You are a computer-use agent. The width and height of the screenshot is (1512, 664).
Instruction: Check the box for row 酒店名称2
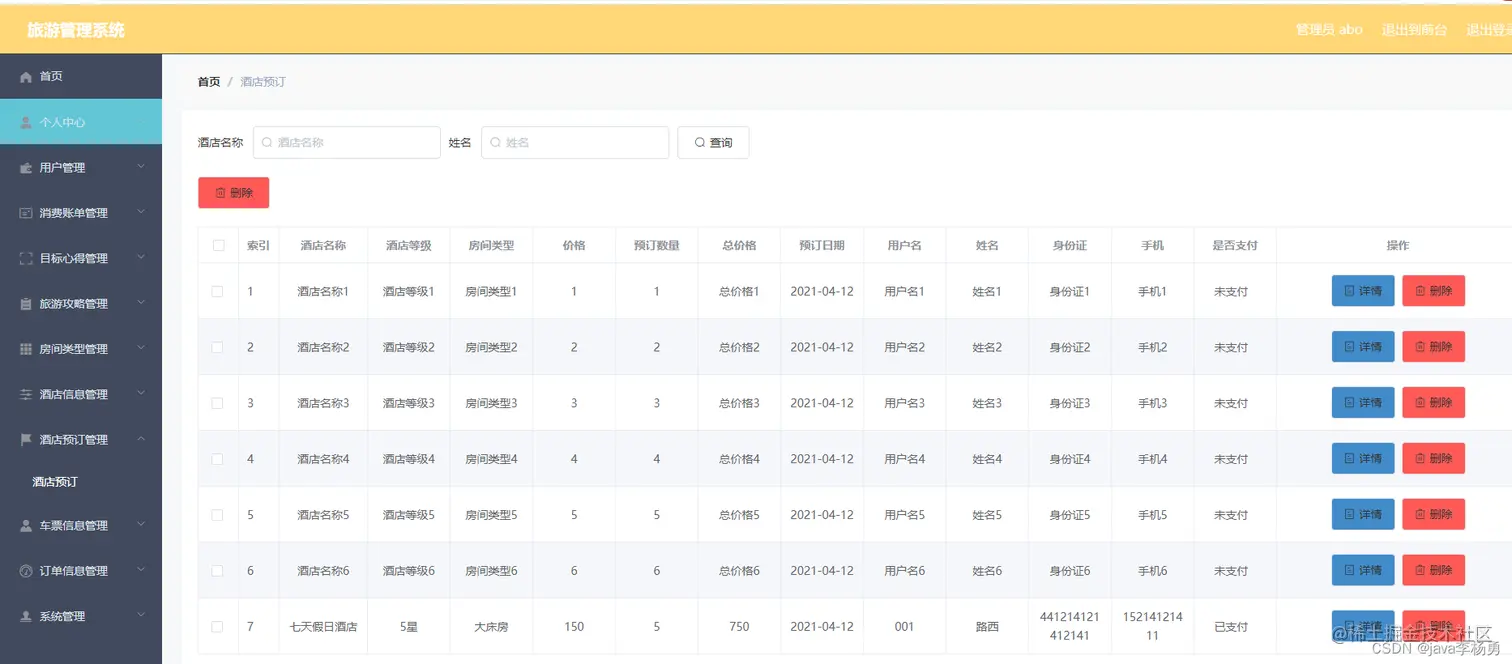[218, 347]
